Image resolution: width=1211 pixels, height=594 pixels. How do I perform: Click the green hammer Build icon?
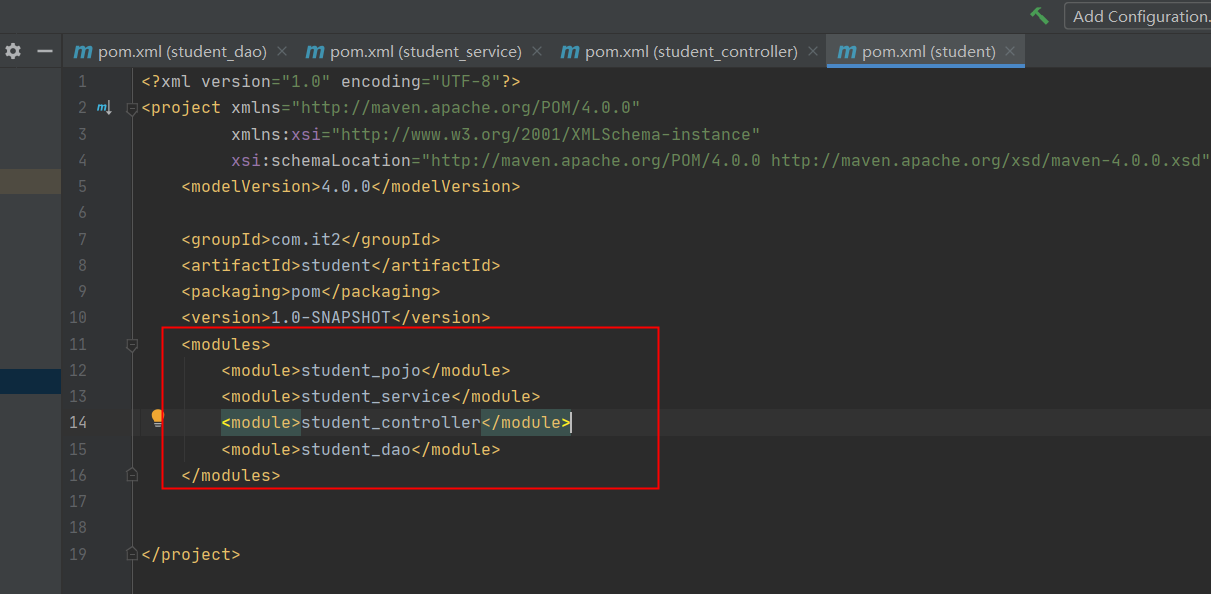coord(1040,16)
